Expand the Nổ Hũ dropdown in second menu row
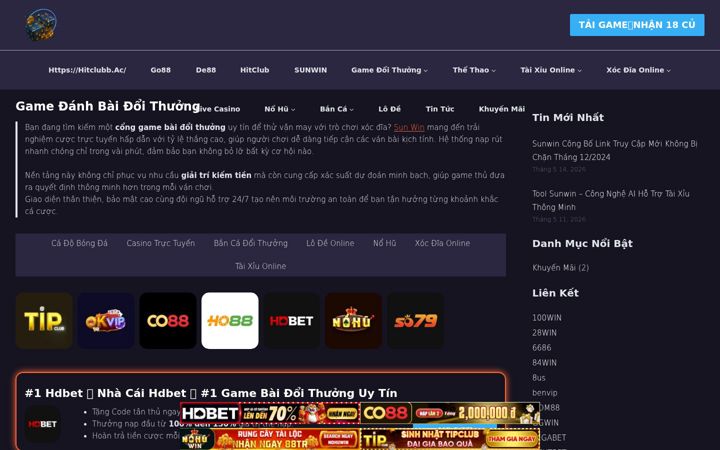Image resolution: width=720 pixels, height=450 pixels. coord(280,109)
